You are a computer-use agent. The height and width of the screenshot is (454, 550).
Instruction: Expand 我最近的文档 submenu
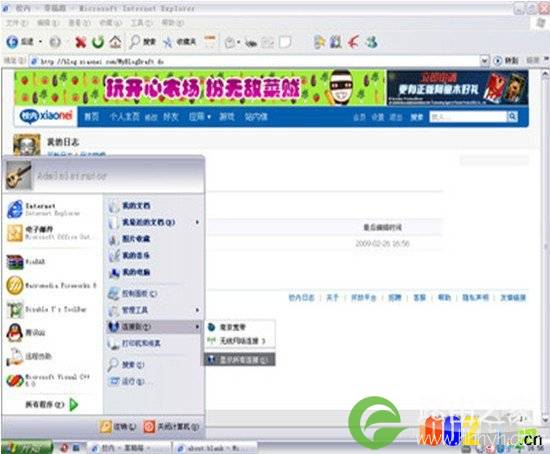tap(153, 222)
